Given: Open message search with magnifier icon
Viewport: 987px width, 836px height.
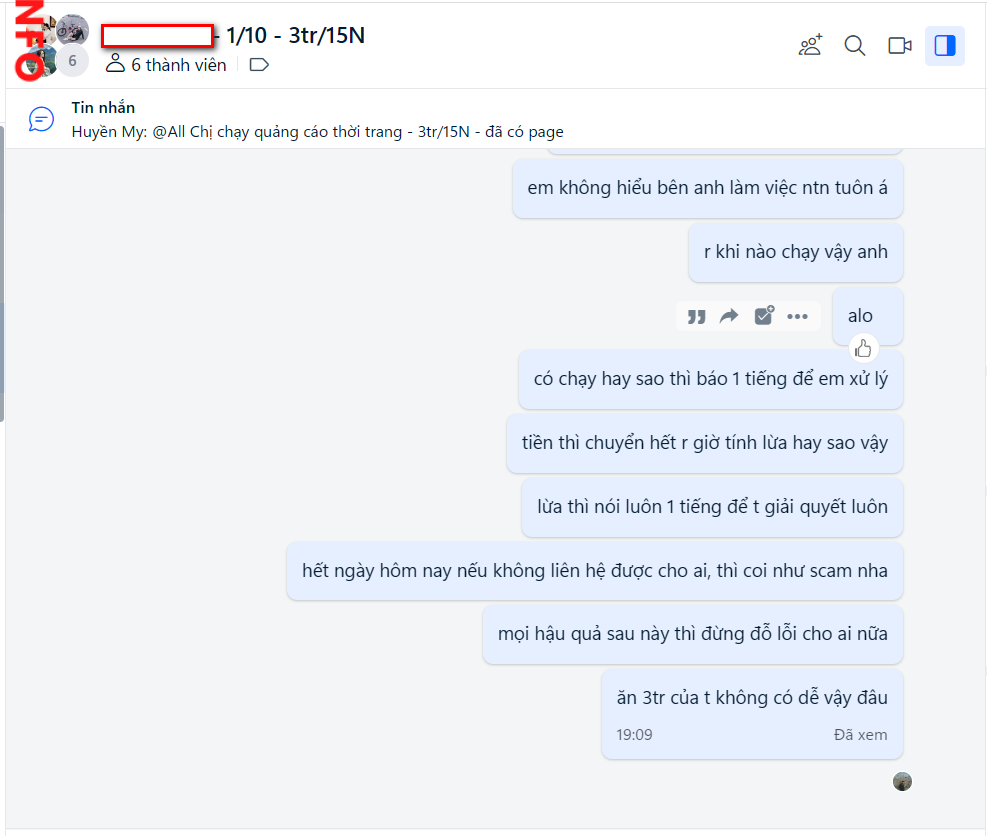Looking at the screenshot, I should tap(855, 46).
